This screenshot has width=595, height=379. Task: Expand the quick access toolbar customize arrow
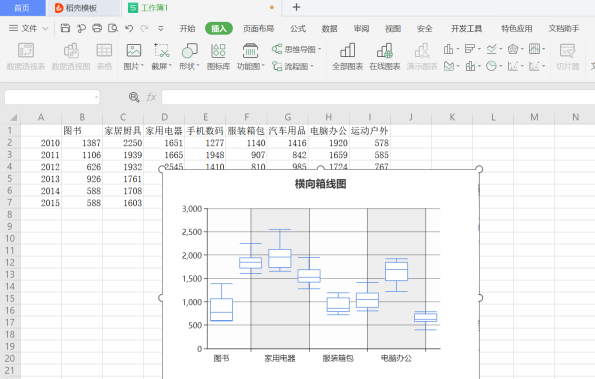161,28
